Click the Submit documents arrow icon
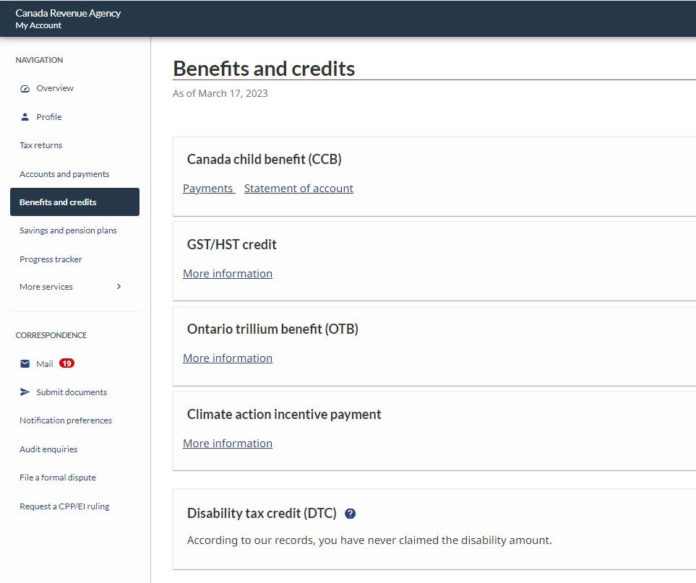 25,392
